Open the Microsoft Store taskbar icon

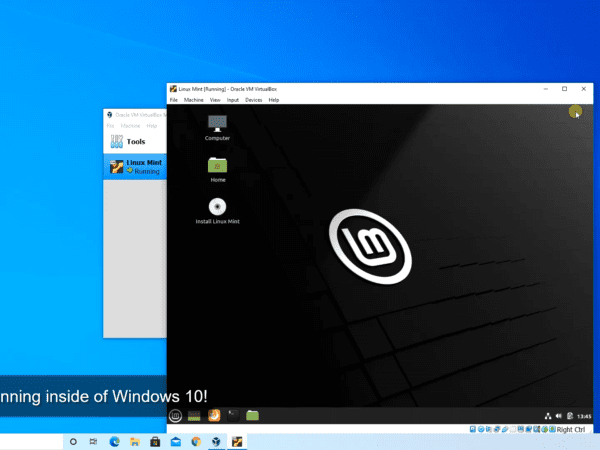(155, 442)
